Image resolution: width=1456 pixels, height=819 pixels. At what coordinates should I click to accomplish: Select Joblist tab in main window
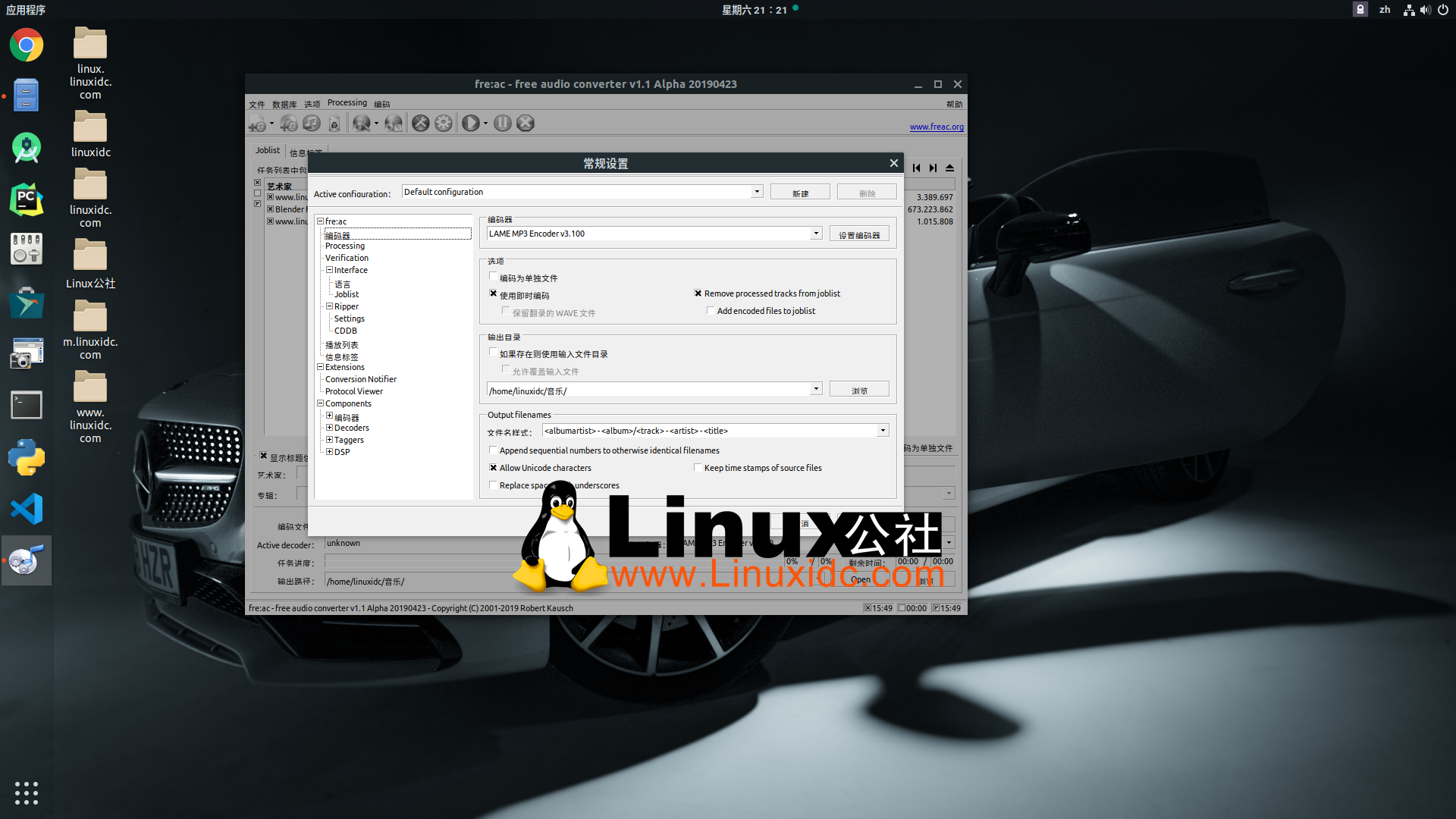[268, 151]
